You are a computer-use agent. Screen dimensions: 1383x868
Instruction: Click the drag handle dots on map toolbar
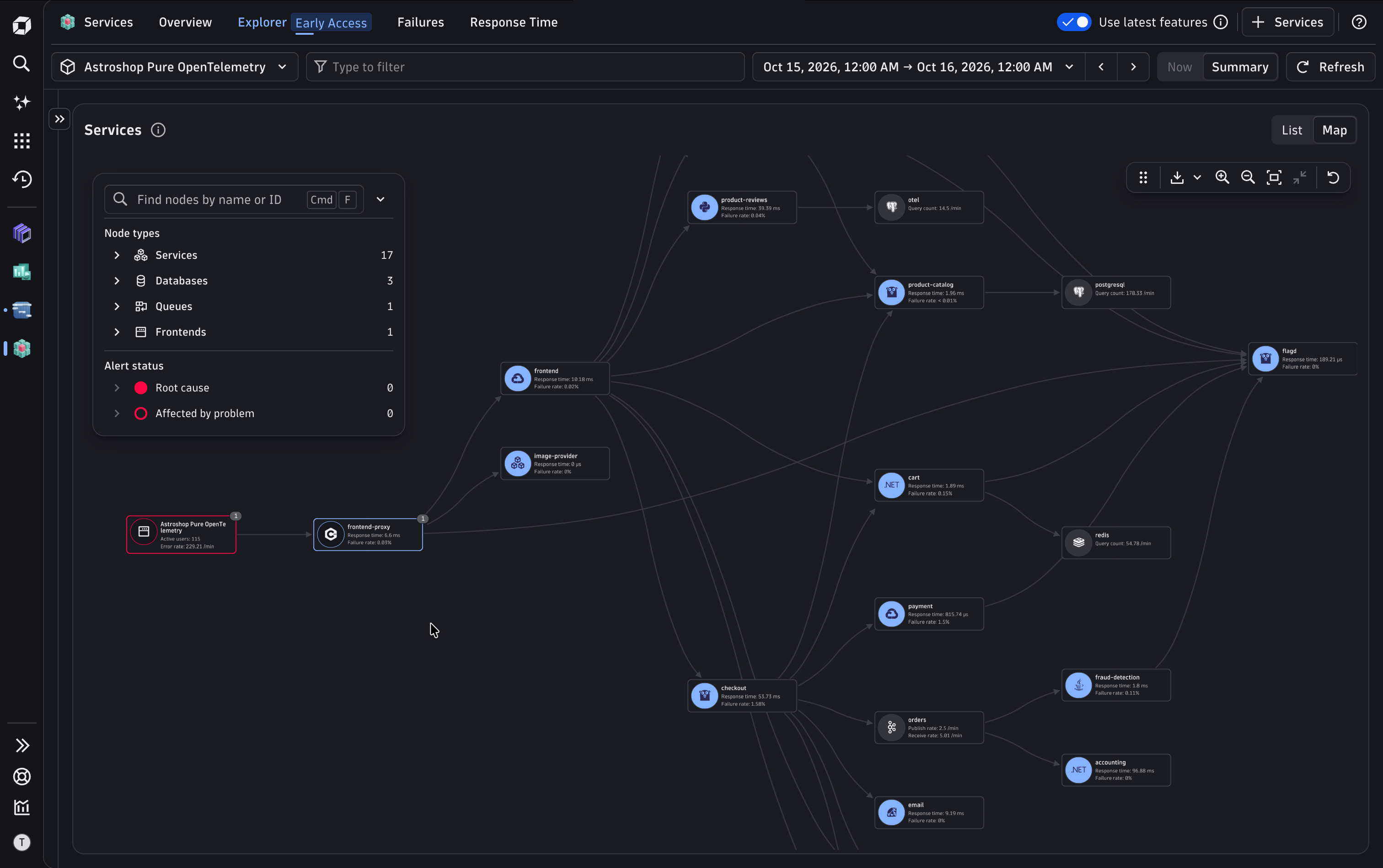(x=1143, y=177)
